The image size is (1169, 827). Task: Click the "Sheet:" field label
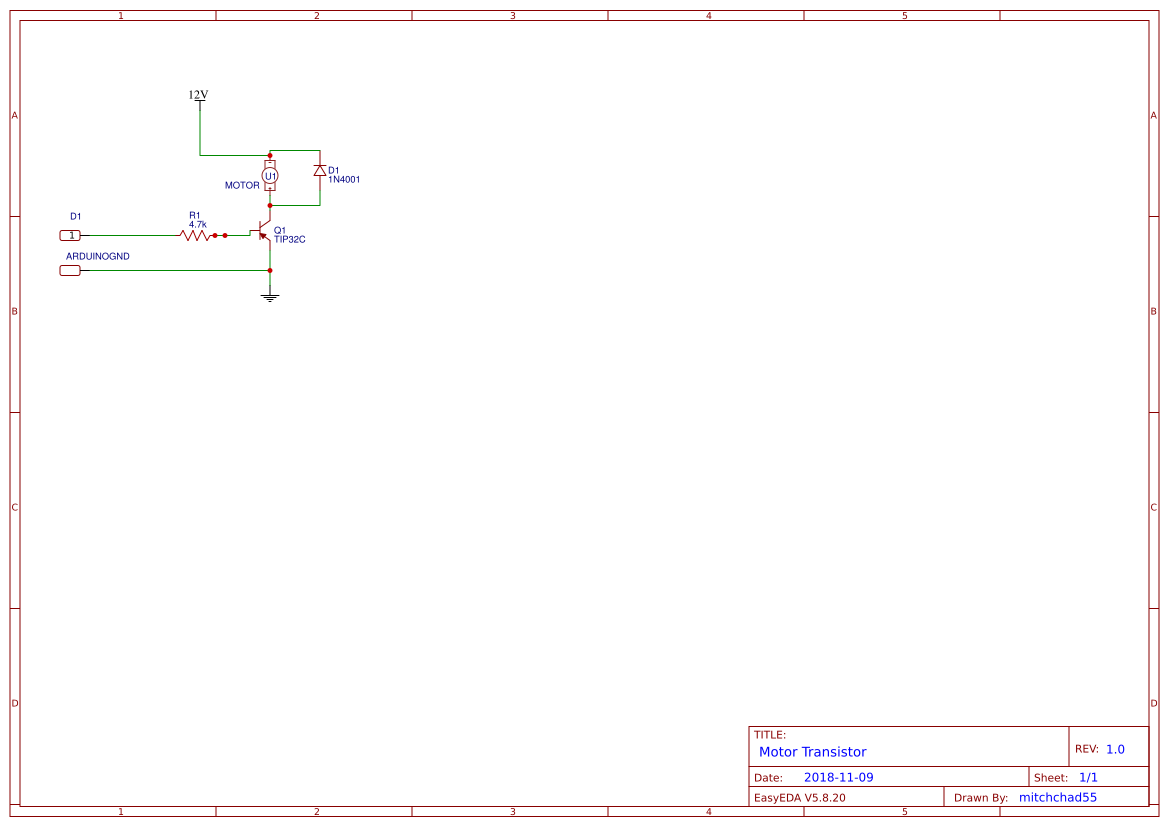click(1051, 778)
